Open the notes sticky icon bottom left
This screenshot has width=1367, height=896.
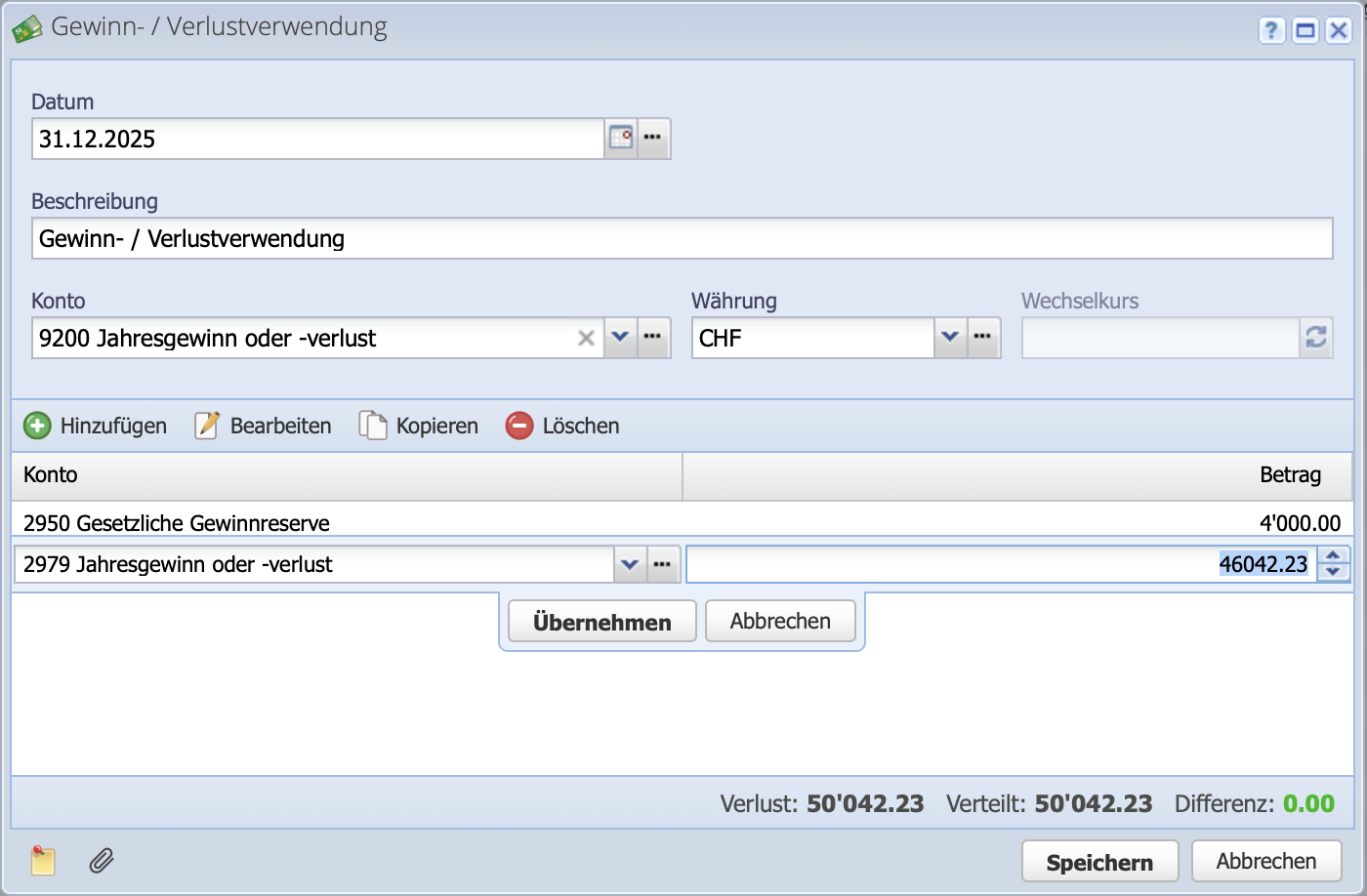43,862
